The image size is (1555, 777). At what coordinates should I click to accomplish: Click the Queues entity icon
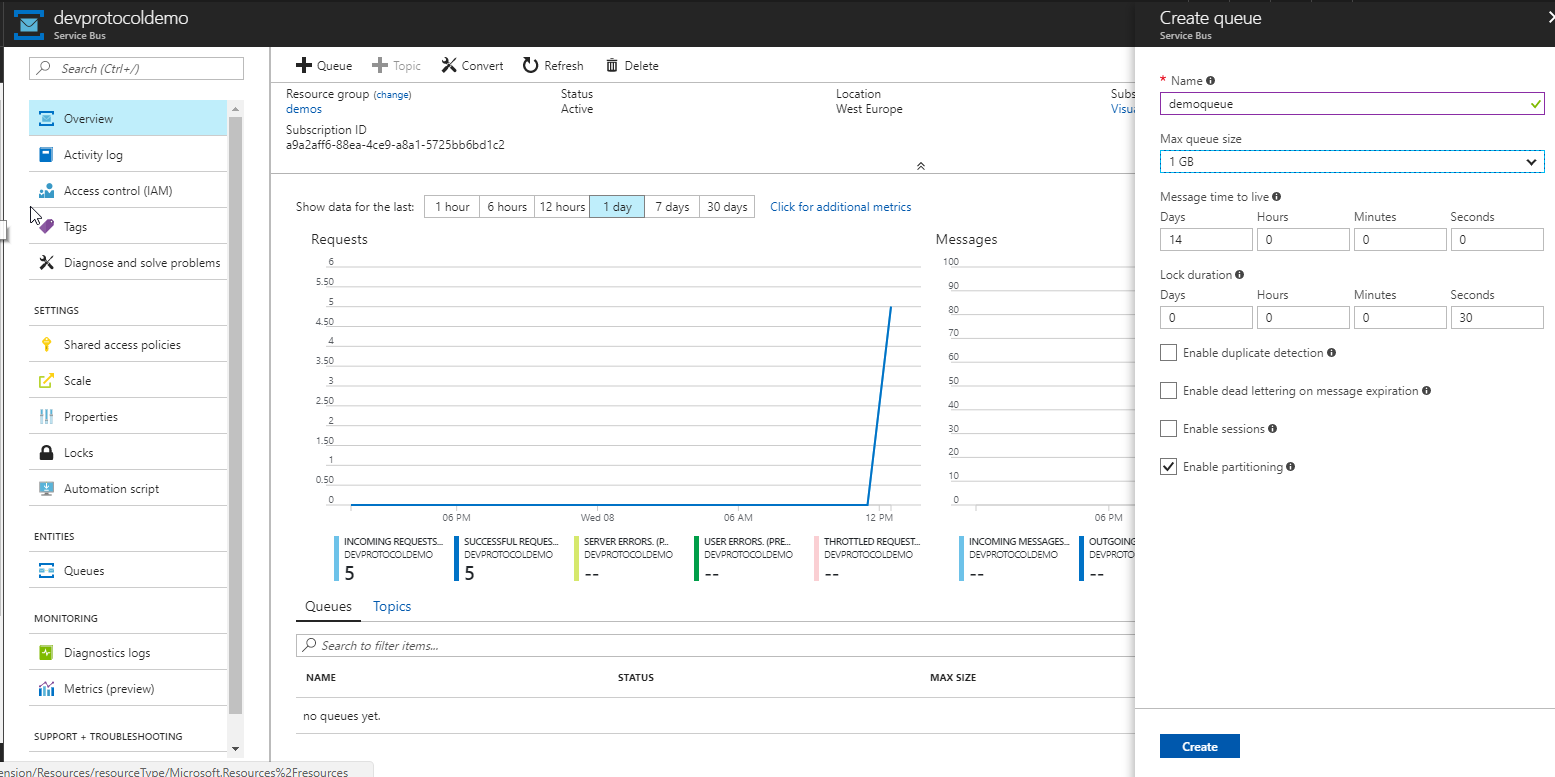(x=46, y=571)
